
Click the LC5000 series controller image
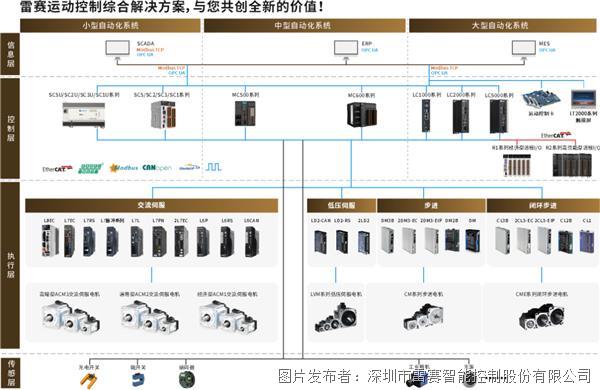click(x=499, y=117)
